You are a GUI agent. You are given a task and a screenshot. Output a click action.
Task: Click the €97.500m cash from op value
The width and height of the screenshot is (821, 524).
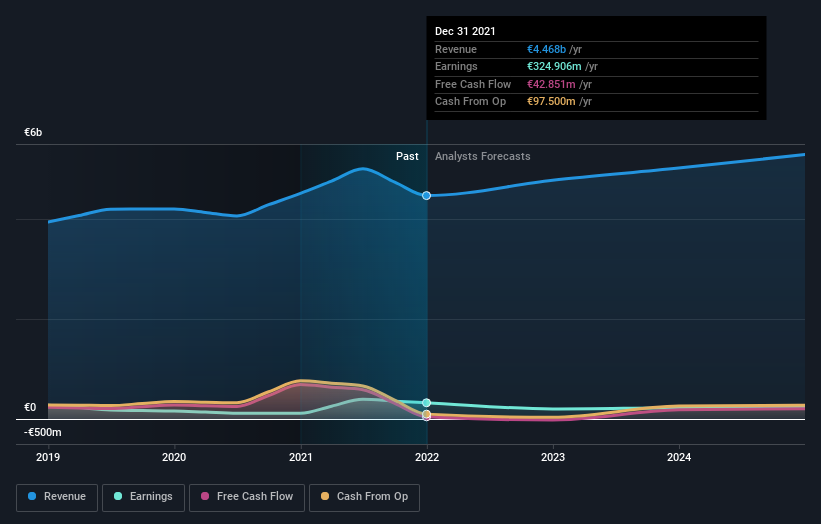(x=551, y=102)
